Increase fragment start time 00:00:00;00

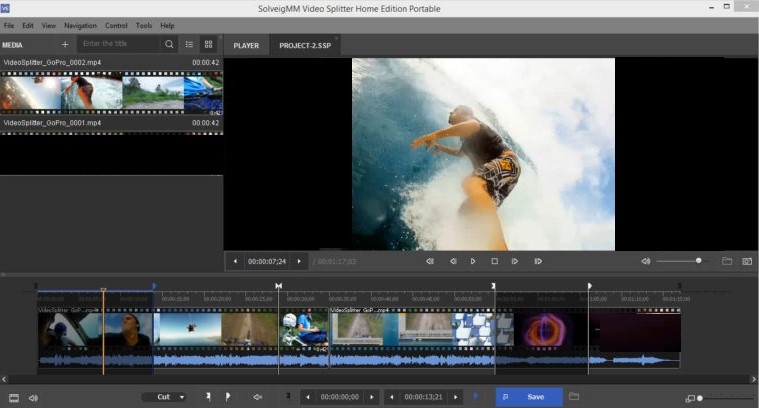pos(372,397)
